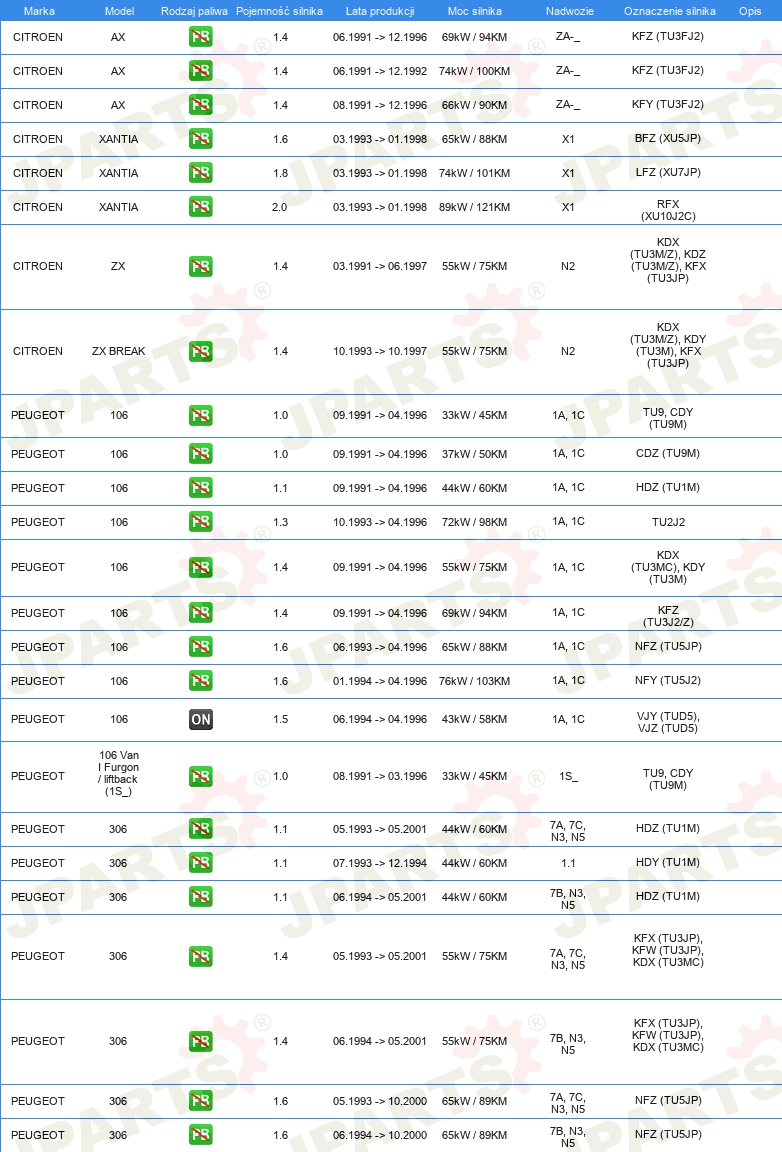The width and height of the screenshot is (782, 1152).
Task: Click petrol icon in Peugeot 106 Van Furgon row
Action: tap(201, 776)
